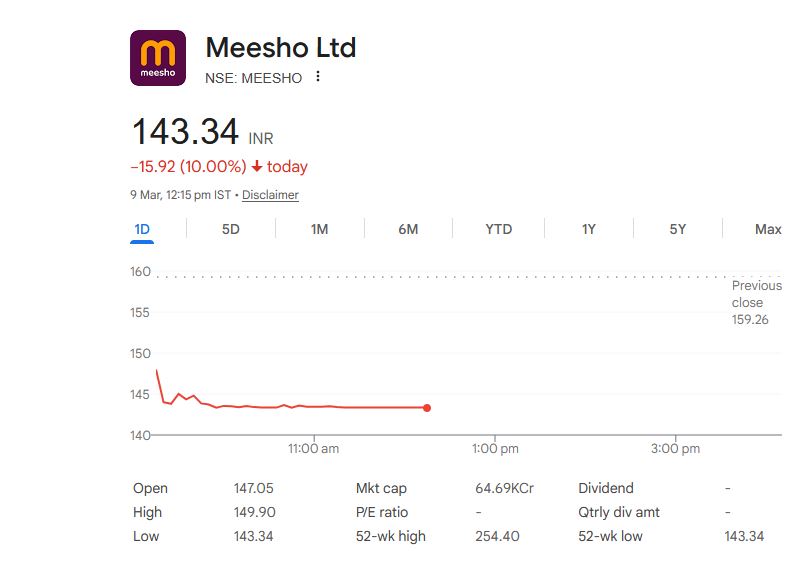Click the Previous close 159.26 label
The width and height of the screenshot is (799, 586).
756,303
